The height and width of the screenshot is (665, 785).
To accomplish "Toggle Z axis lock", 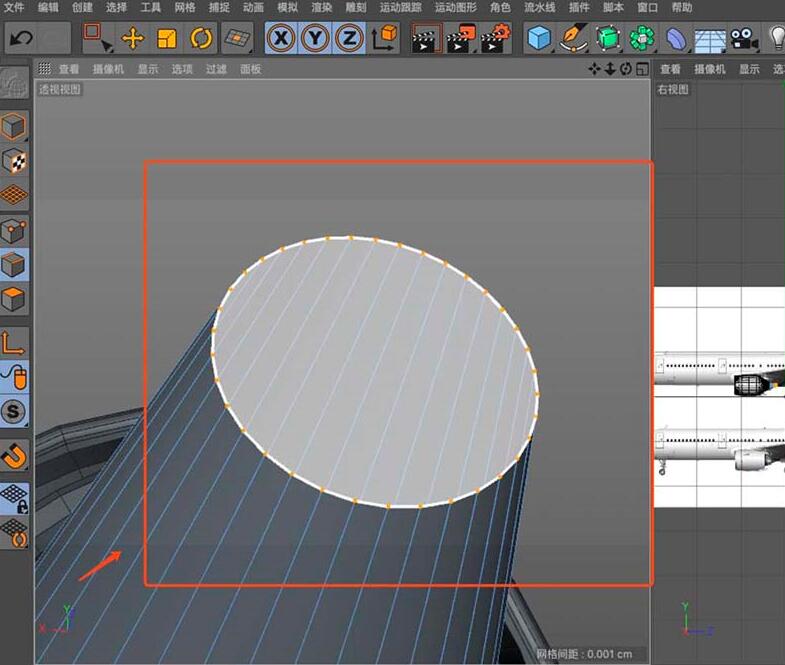I will [x=348, y=39].
